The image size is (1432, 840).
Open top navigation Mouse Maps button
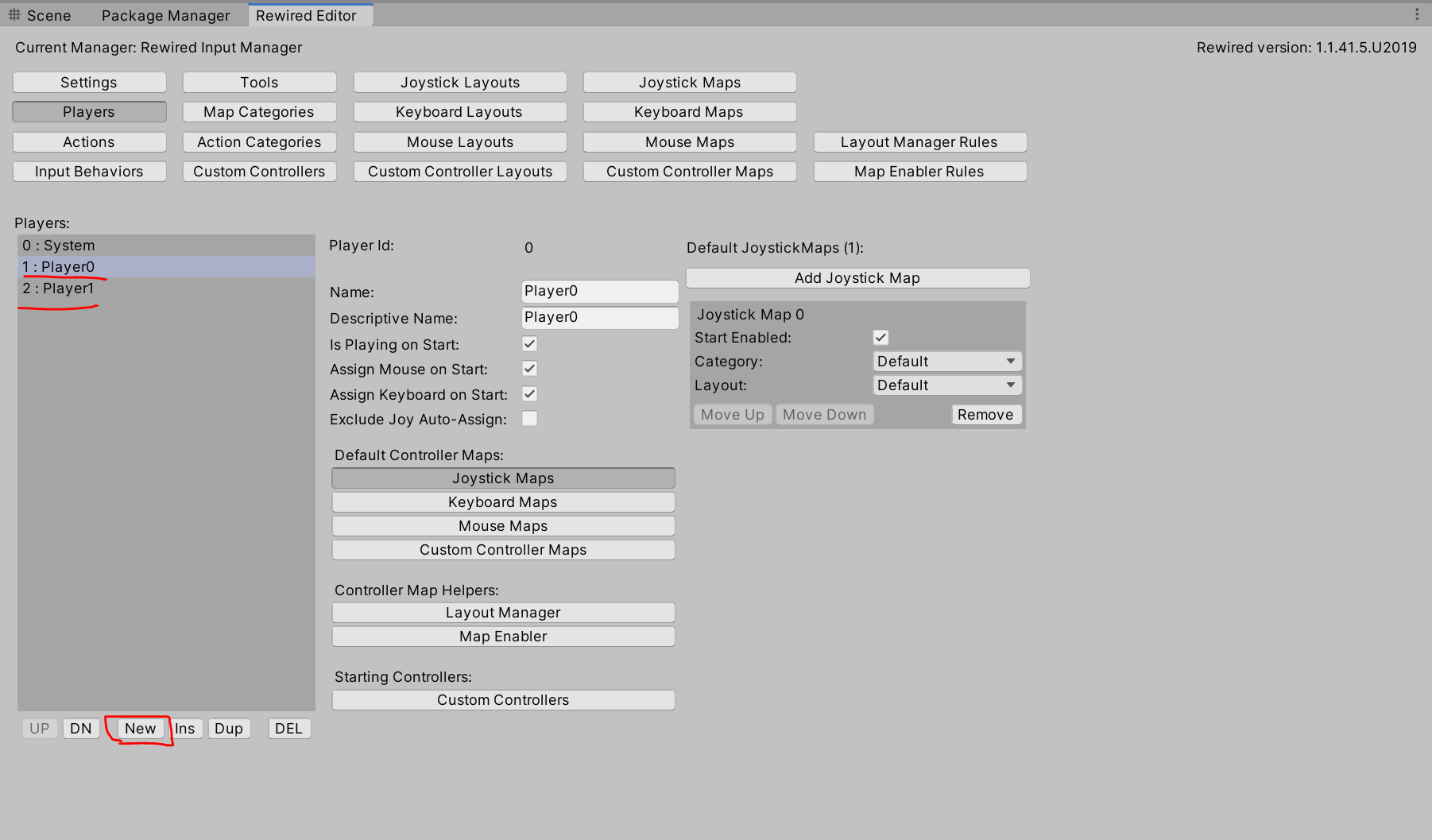690,142
